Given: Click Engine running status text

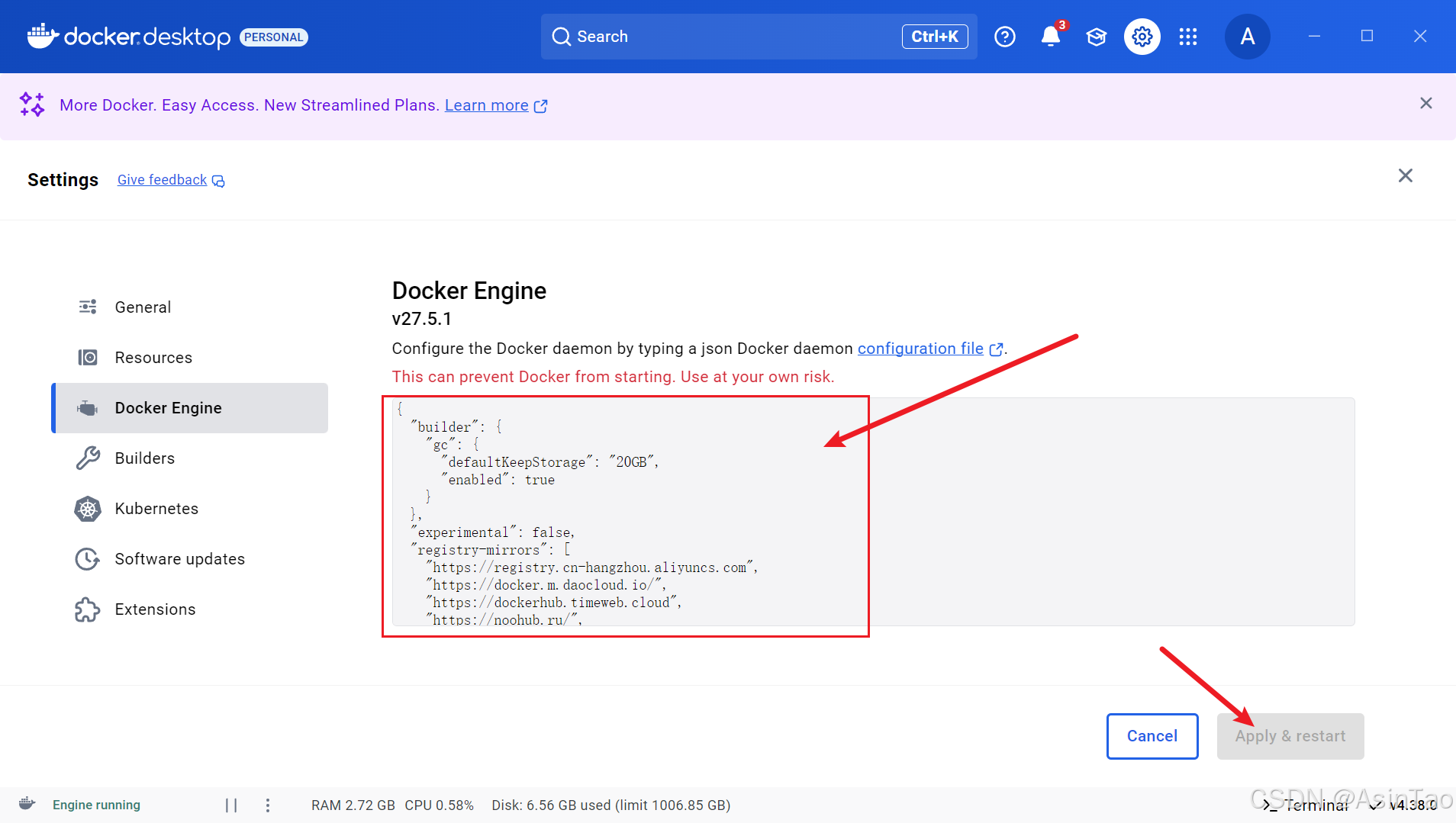Looking at the screenshot, I should [x=96, y=805].
